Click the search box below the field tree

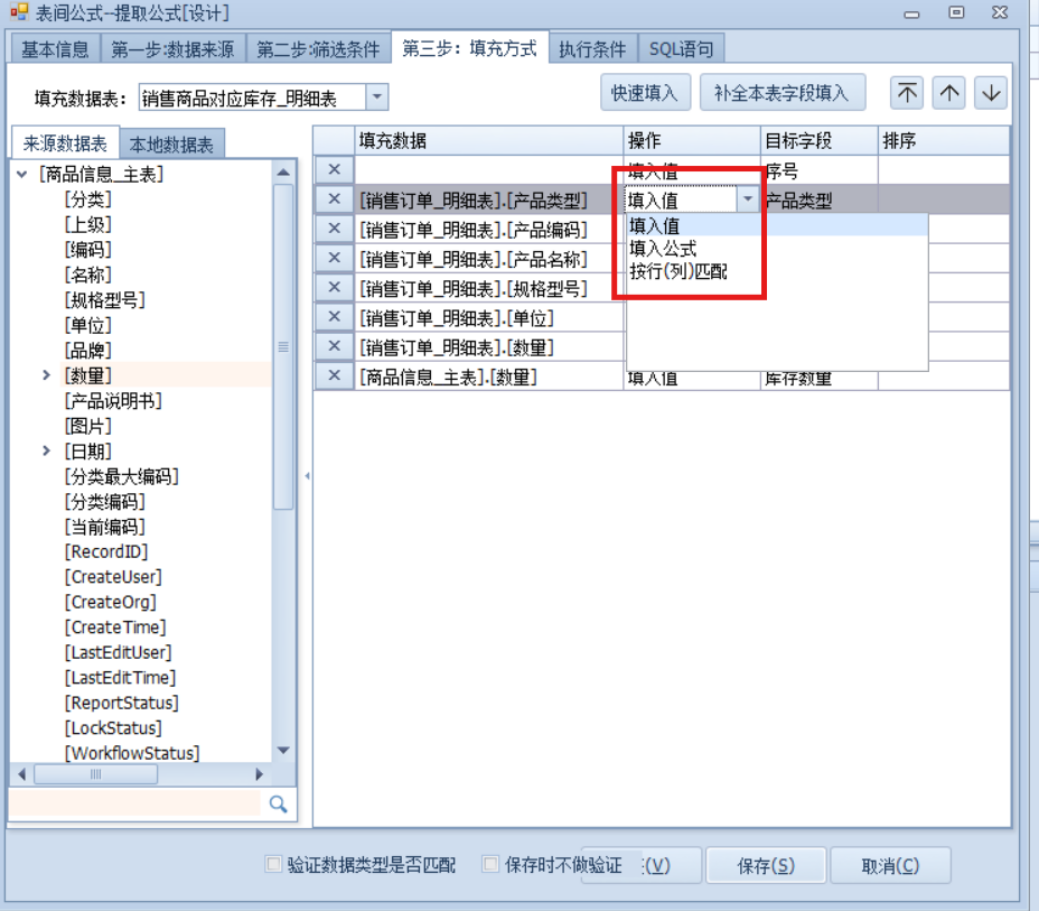click(135, 804)
